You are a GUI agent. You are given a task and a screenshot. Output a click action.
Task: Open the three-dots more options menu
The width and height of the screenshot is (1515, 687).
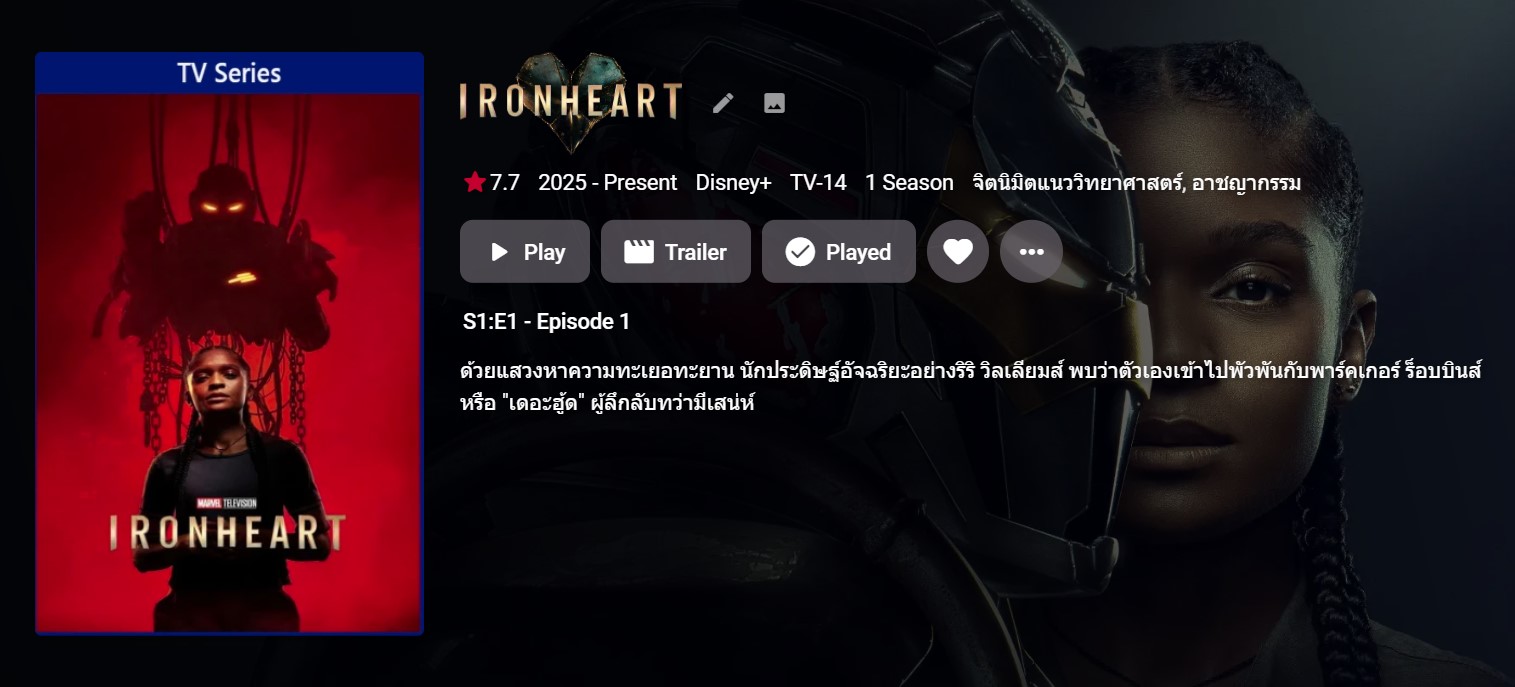coord(1031,252)
